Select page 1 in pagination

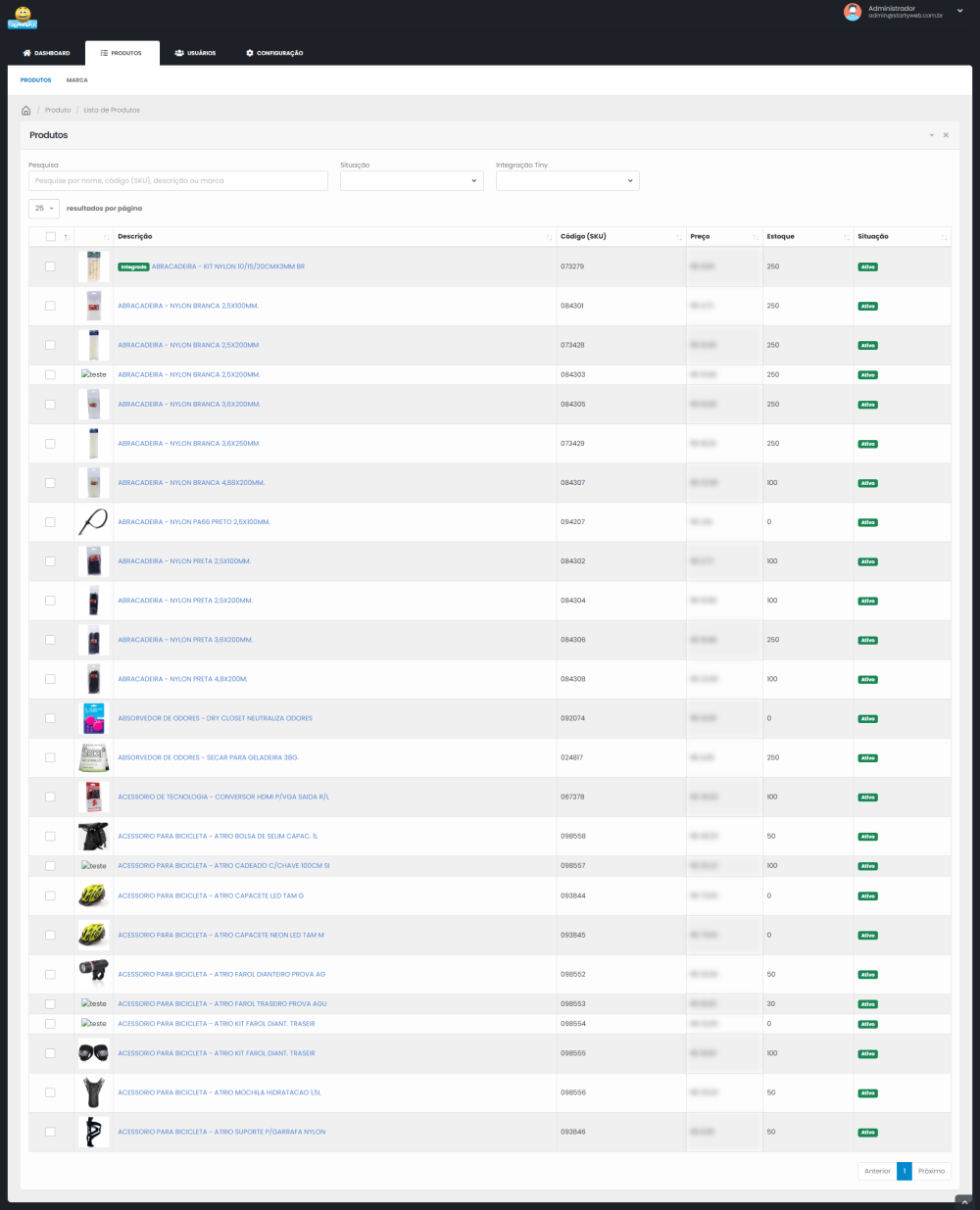[x=905, y=1171]
